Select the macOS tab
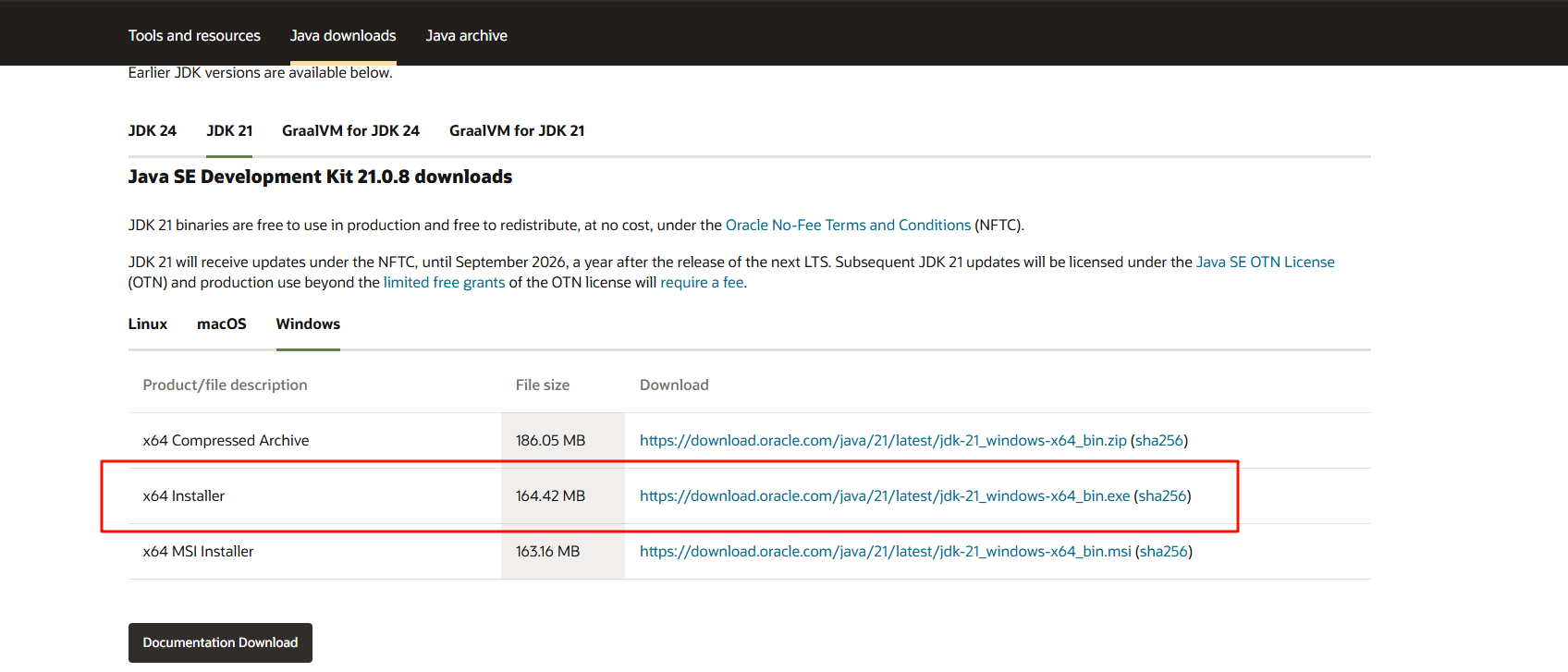 click(222, 324)
